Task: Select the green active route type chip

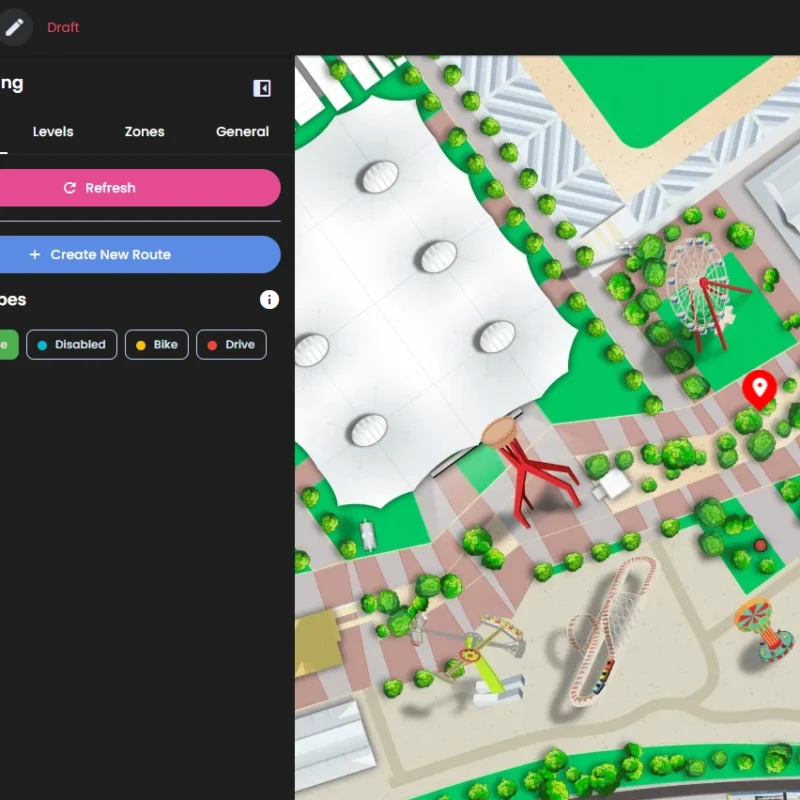Action: (x=7, y=344)
